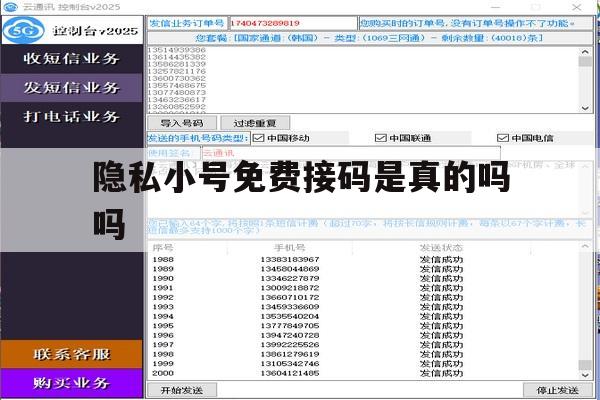Click down arrow of number list scrollbar
The height and width of the screenshot is (400, 600).
point(585,108)
